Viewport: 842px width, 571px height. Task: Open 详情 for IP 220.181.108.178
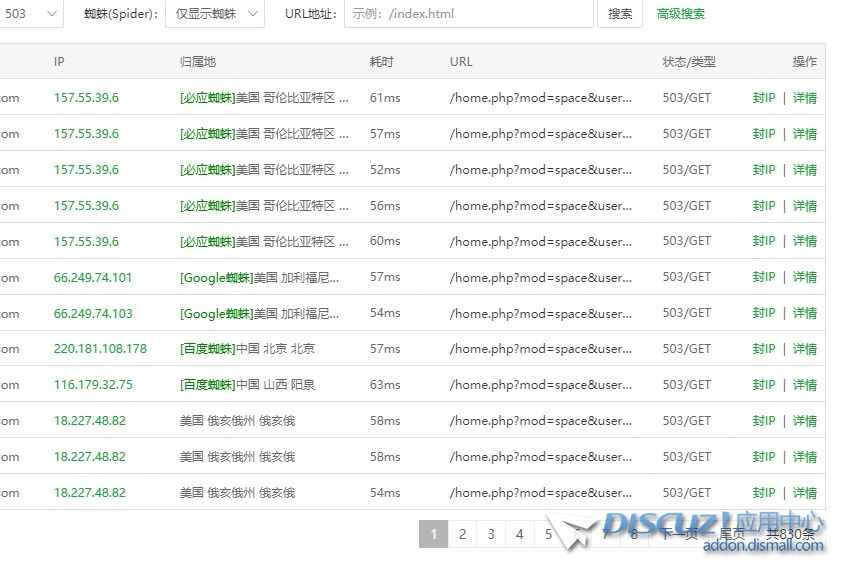(x=804, y=349)
